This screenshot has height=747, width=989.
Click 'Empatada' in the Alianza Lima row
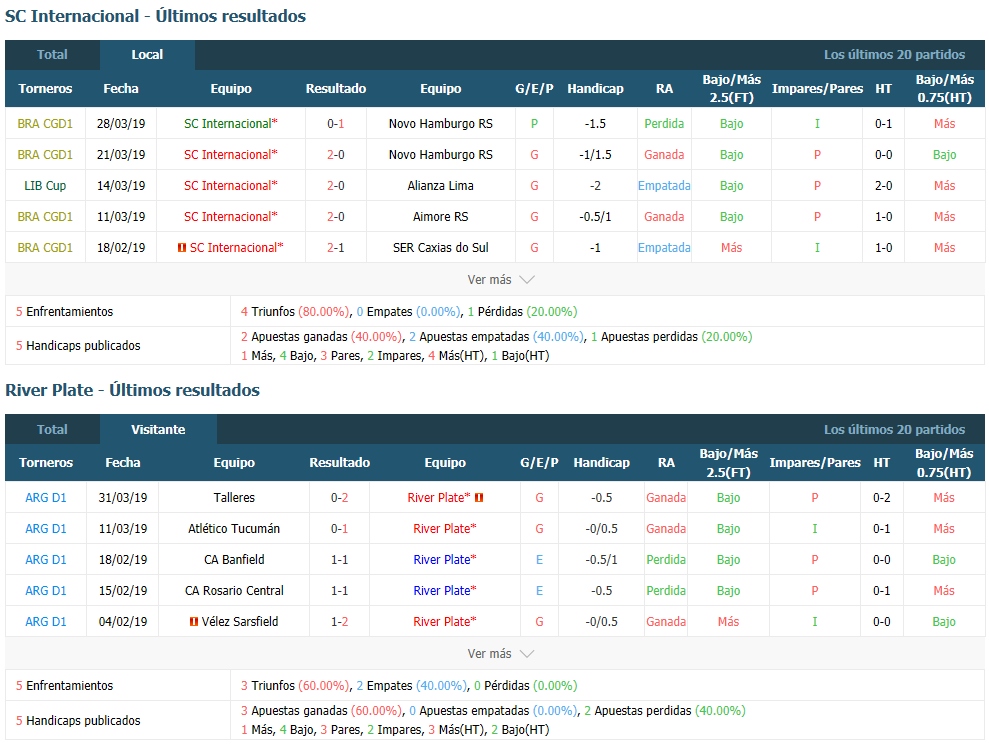664,185
